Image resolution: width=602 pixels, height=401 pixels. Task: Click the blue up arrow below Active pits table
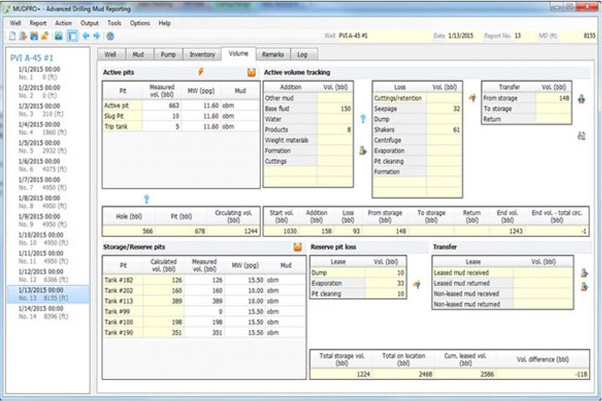146,199
